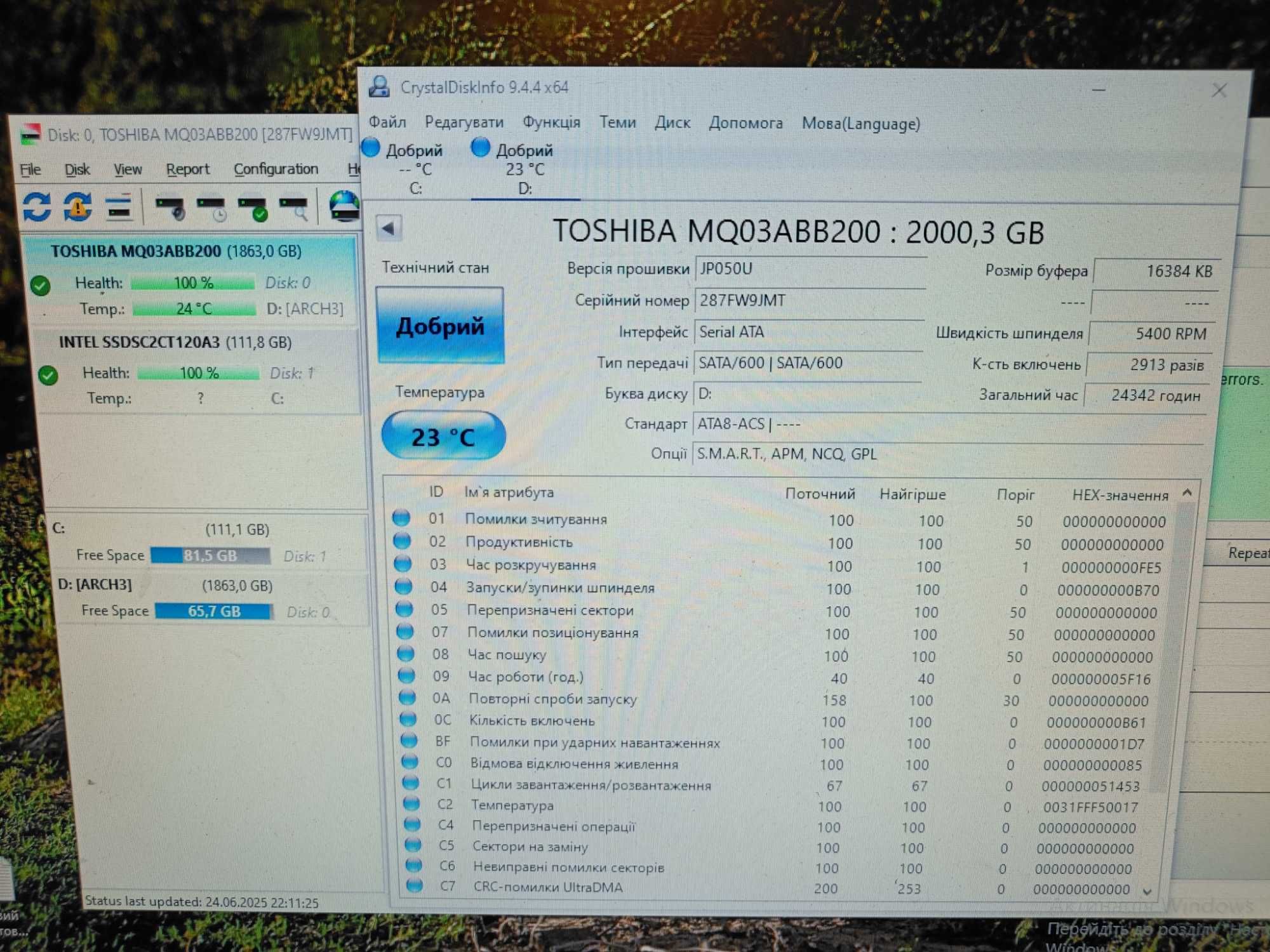Click the back arrow button beside the TOSHIBA title
1270x952 pixels.
(389, 228)
